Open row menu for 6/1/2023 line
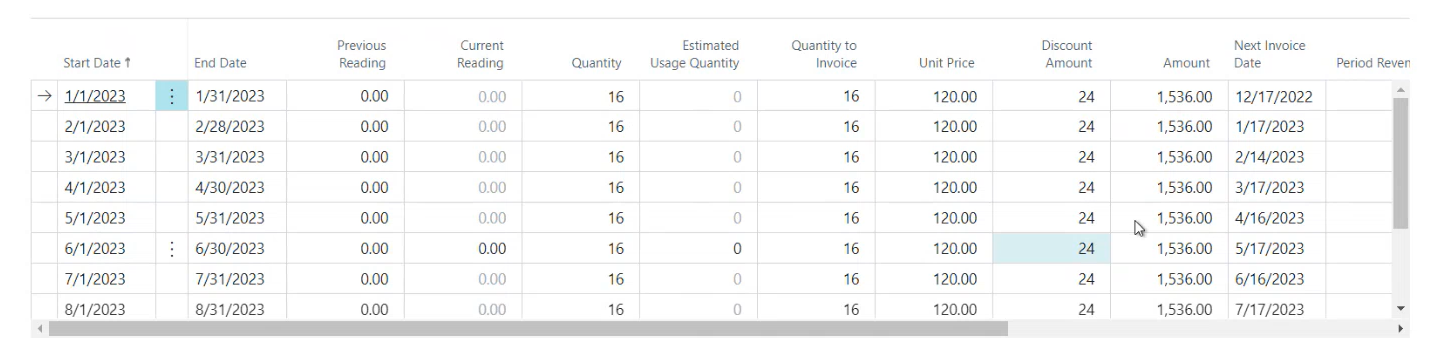1430x363 pixels. [172, 249]
